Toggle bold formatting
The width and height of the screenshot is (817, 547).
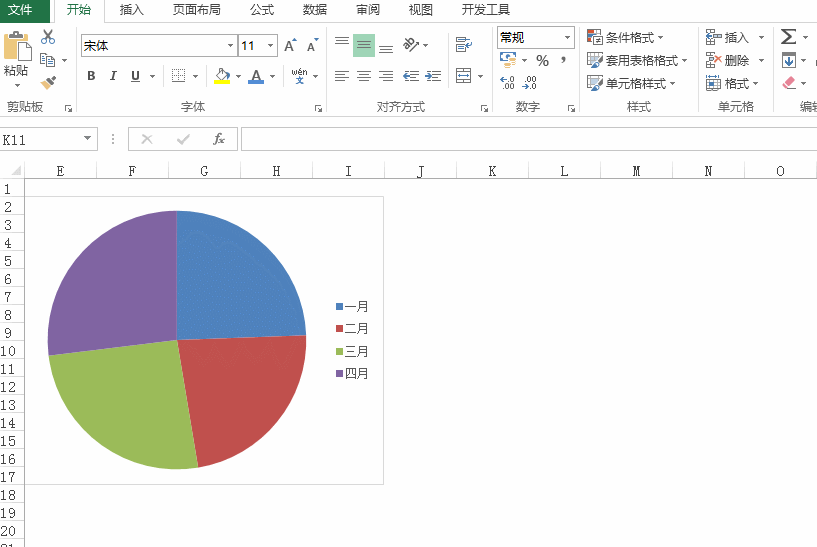[91, 76]
